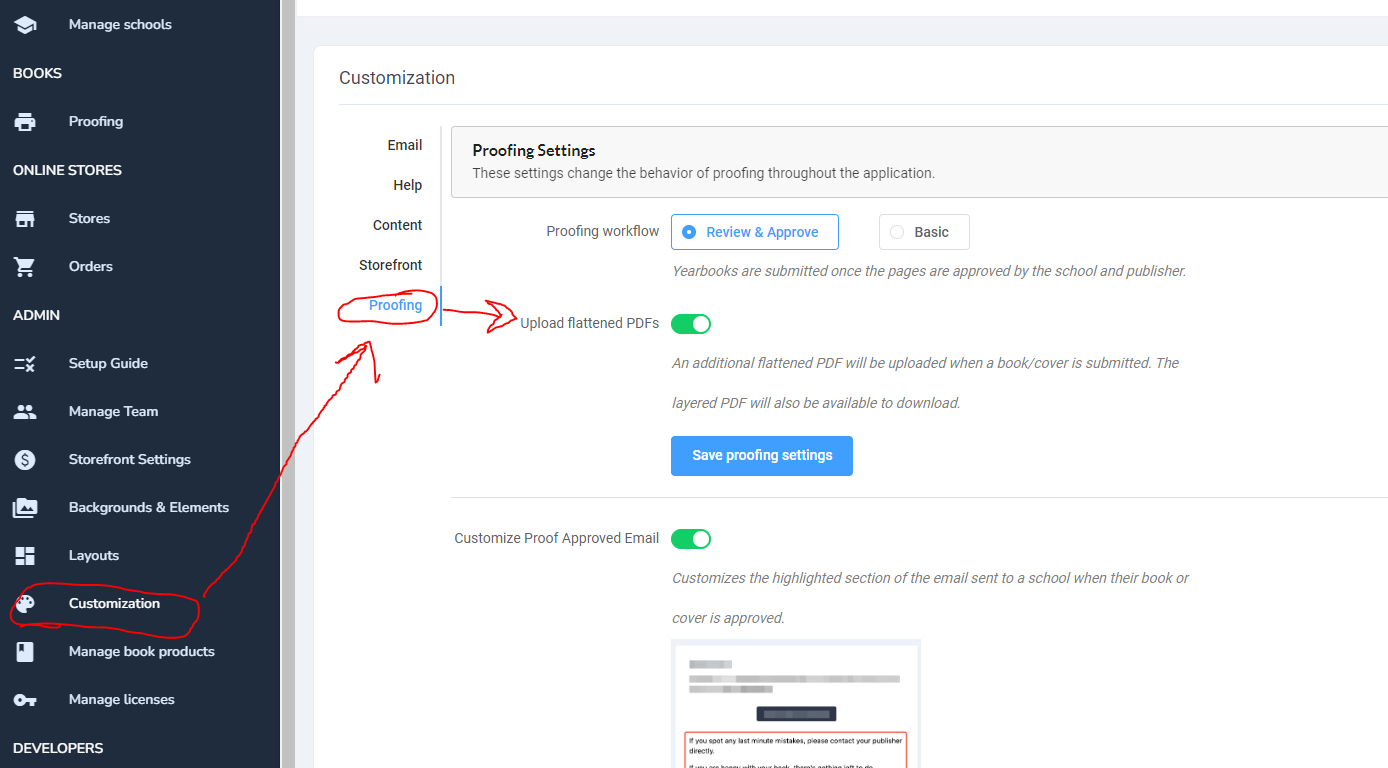Select Basic proofing workflow option
The width and height of the screenshot is (1388, 768).
point(924,232)
